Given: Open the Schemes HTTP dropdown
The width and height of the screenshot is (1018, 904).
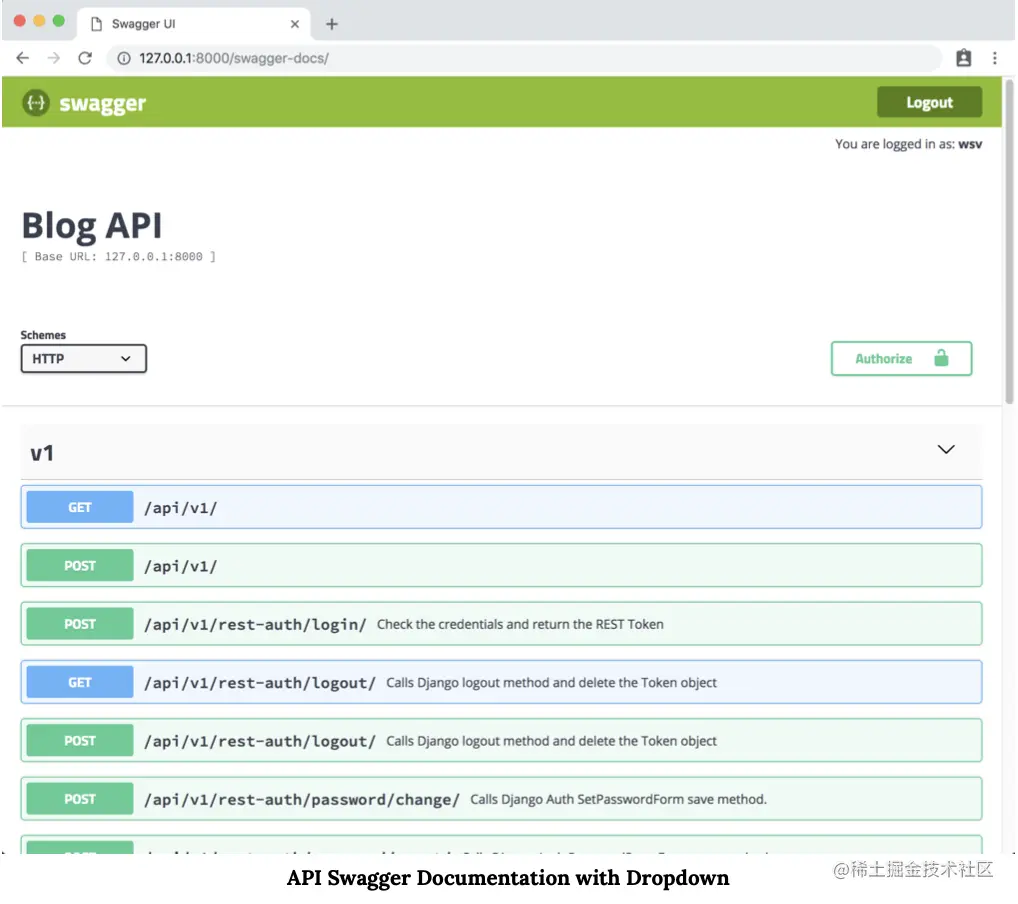Looking at the screenshot, I should [84, 358].
